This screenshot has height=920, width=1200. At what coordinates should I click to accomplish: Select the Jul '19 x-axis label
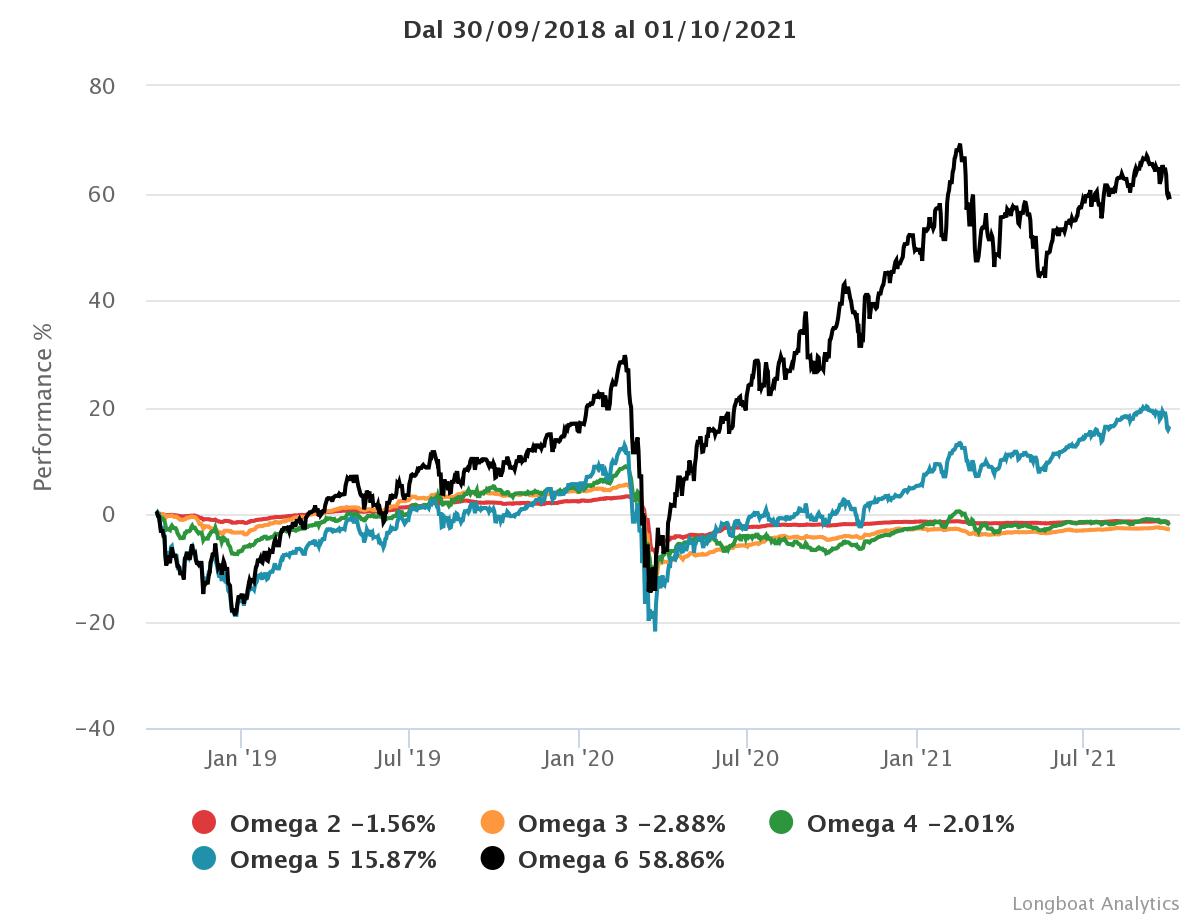409,758
